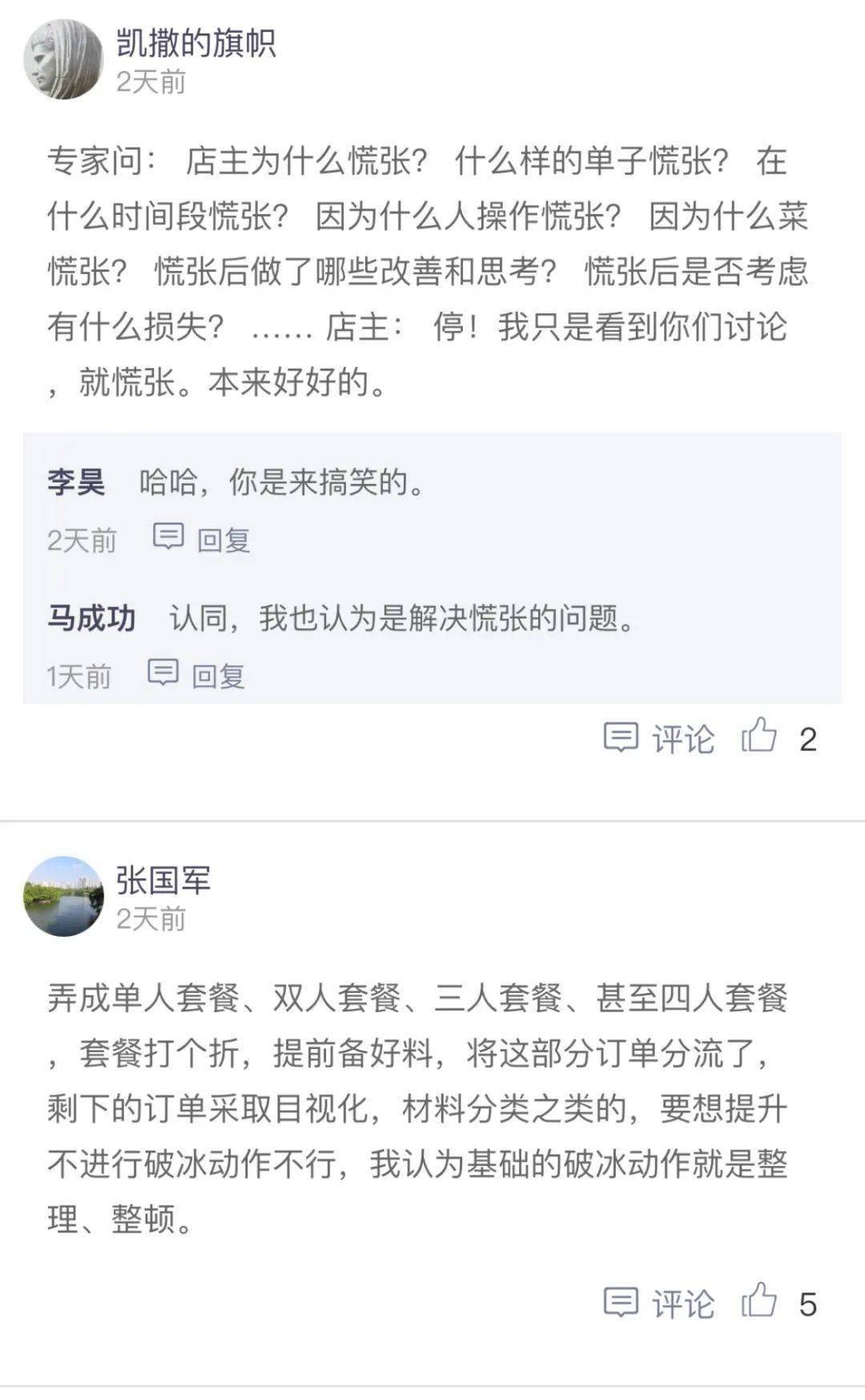Click the reply bubble icon under 马成功's reply
The image size is (865, 1400).
click(163, 672)
